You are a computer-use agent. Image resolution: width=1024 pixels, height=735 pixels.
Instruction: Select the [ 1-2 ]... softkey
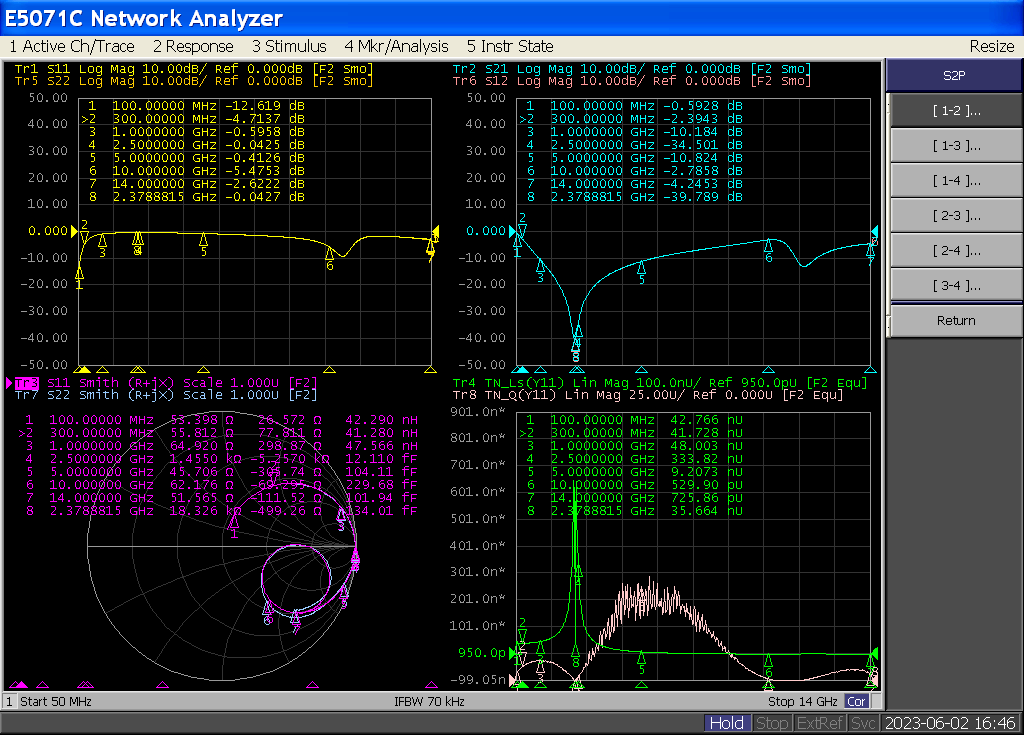(956, 110)
